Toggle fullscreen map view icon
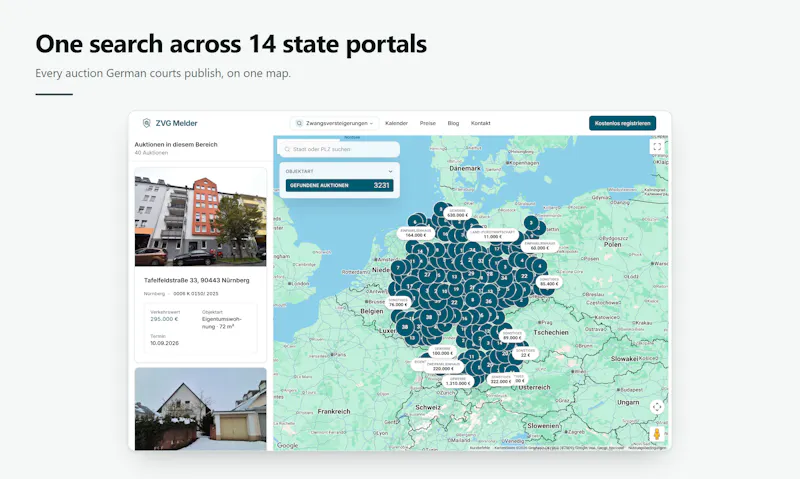The height and width of the screenshot is (479, 800). click(657, 146)
